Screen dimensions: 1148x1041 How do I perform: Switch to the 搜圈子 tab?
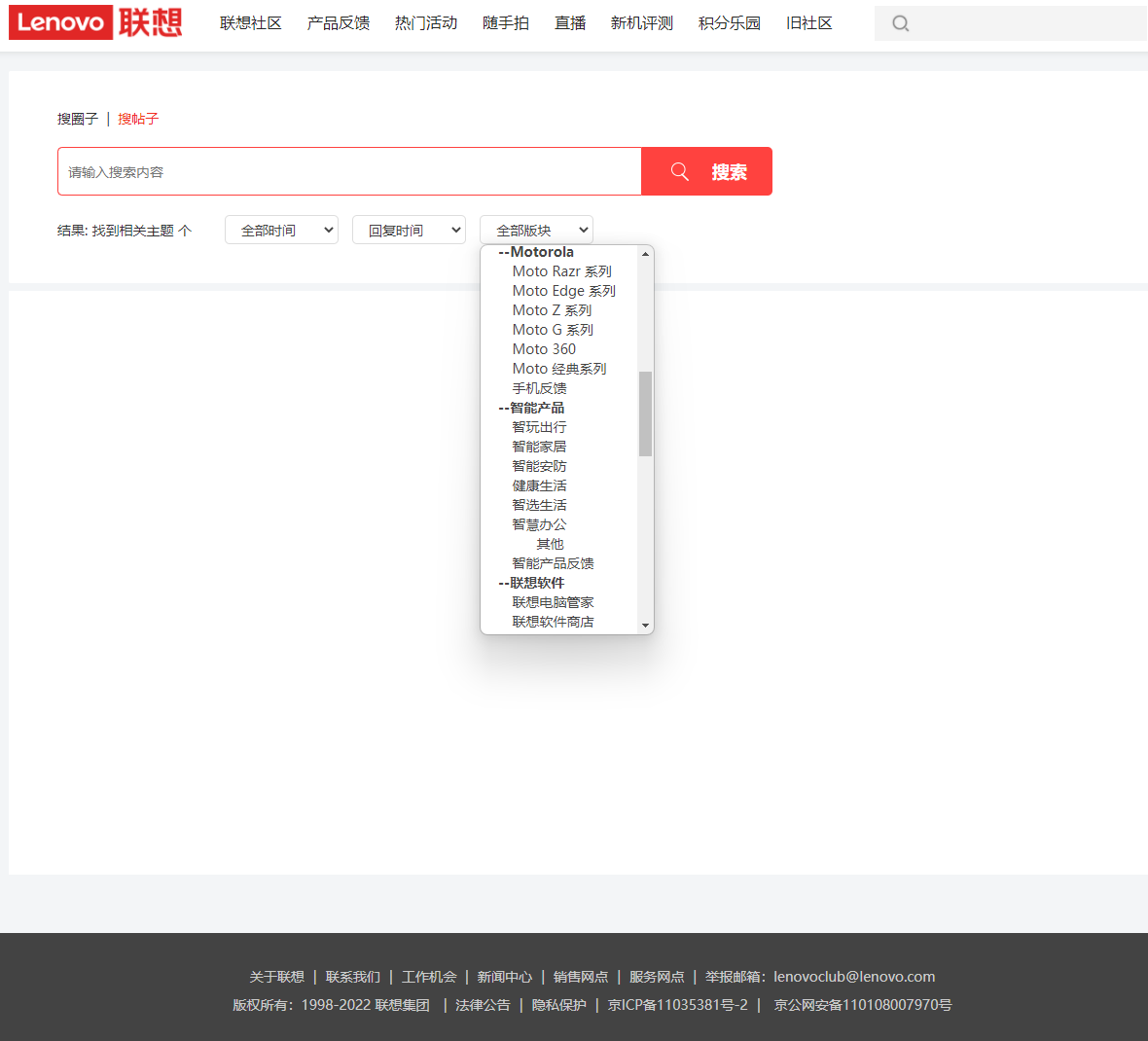pos(78,119)
